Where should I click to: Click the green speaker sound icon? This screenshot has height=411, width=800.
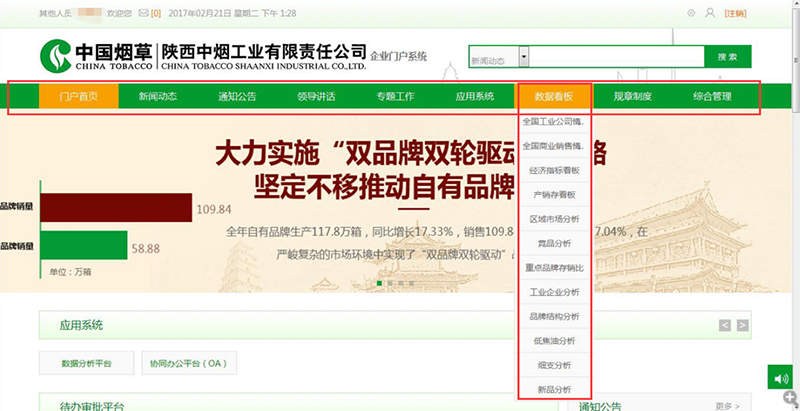pos(781,378)
